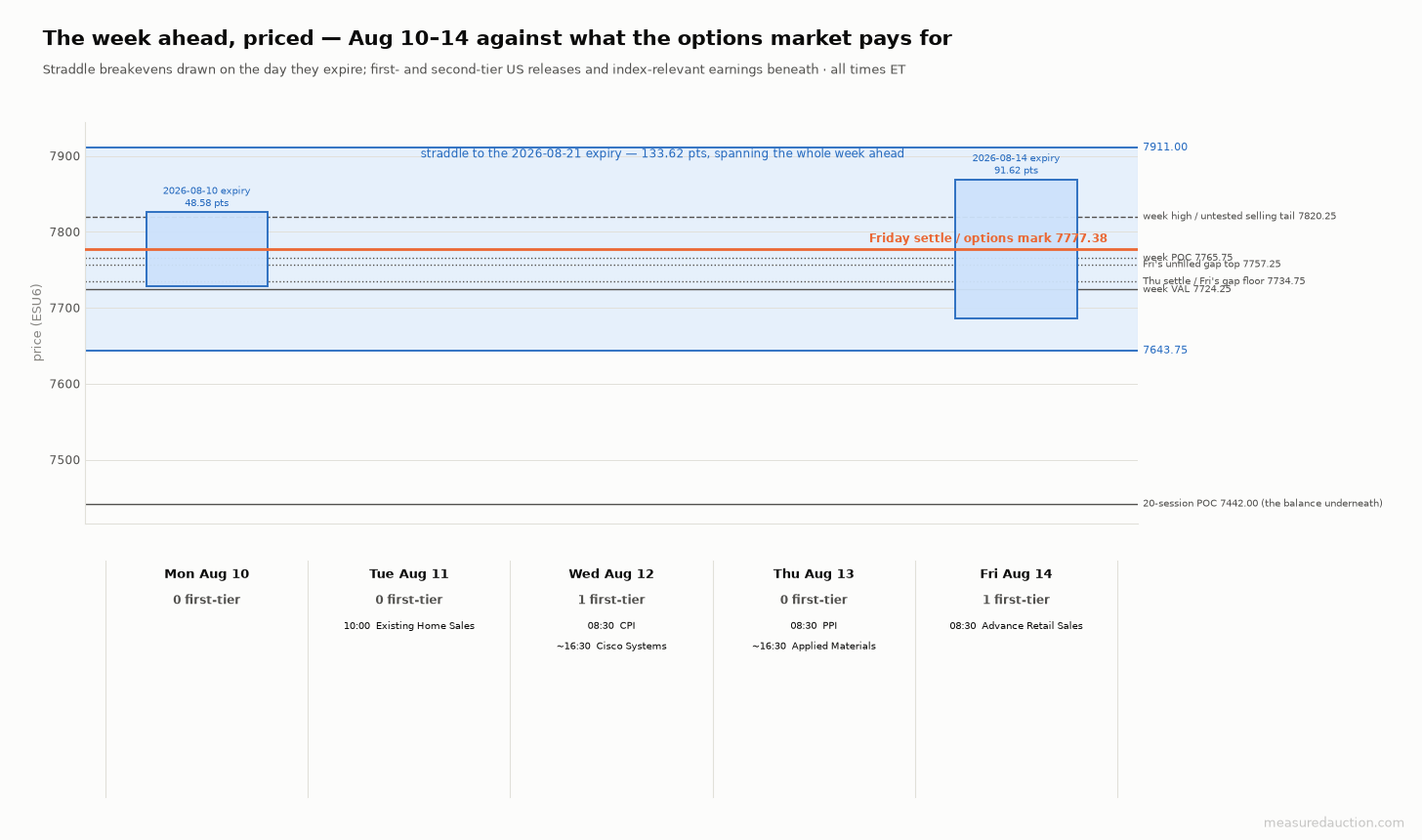Select the 20-session POC 7442.00 label
The image size is (1422, 840).
pos(1263,504)
